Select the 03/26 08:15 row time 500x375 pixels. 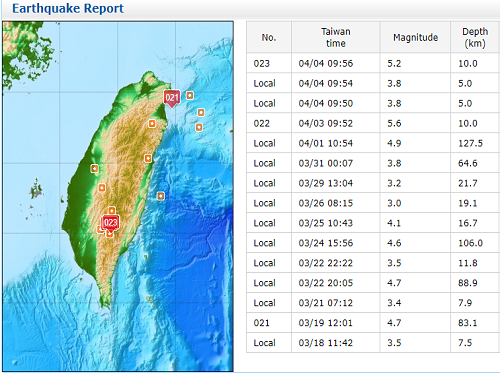pyautogui.click(x=326, y=203)
